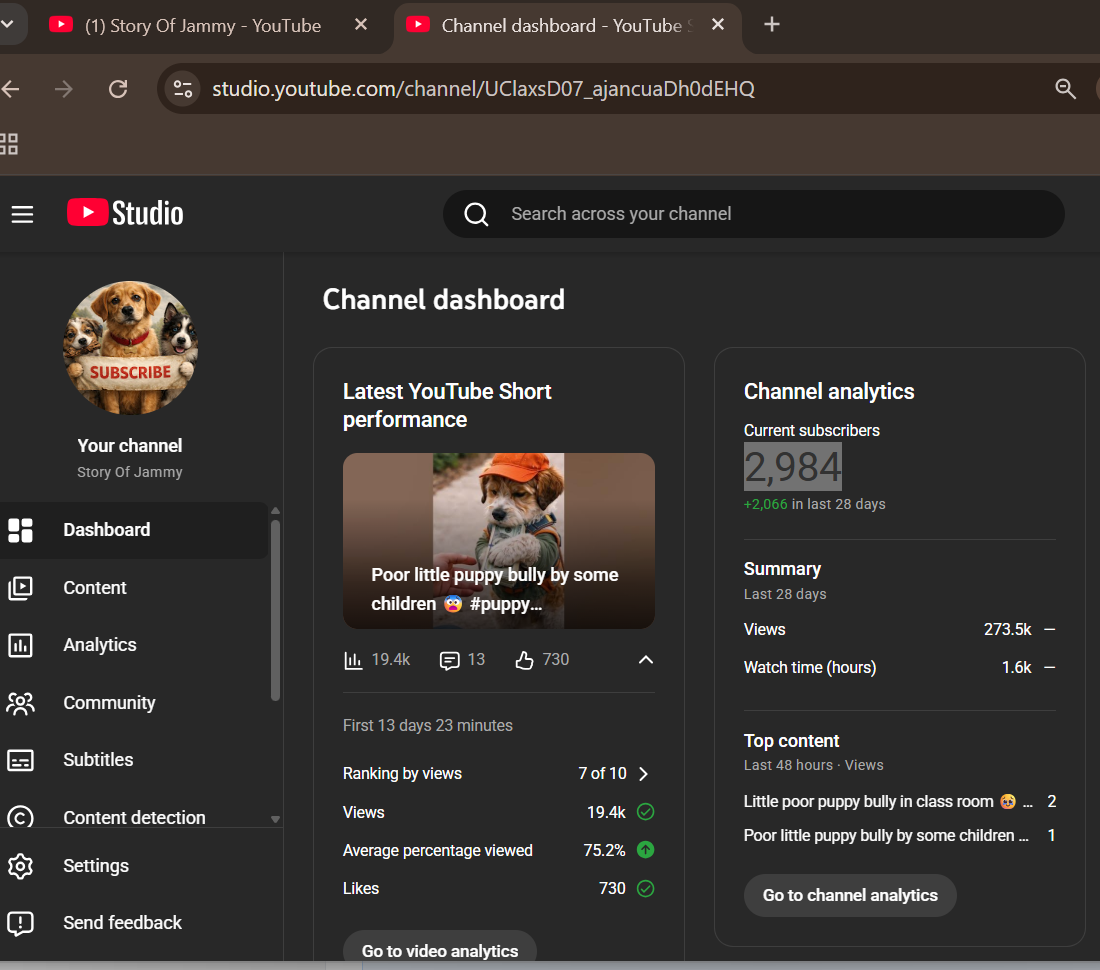The image size is (1100, 970).
Task: Switch to Story Of Jammy YouTube tab
Action: 205,26
